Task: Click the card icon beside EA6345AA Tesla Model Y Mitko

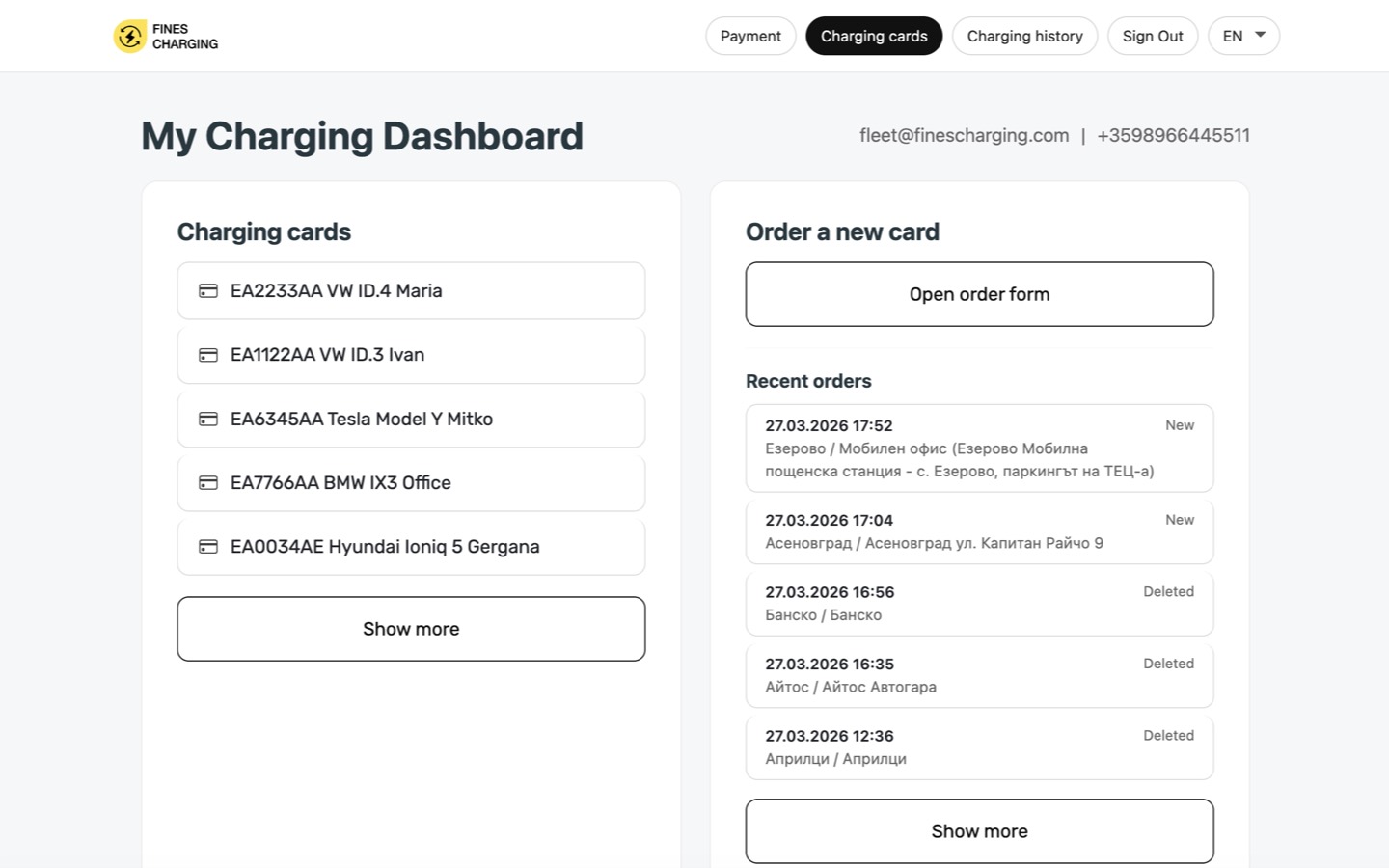Action: 208,419
